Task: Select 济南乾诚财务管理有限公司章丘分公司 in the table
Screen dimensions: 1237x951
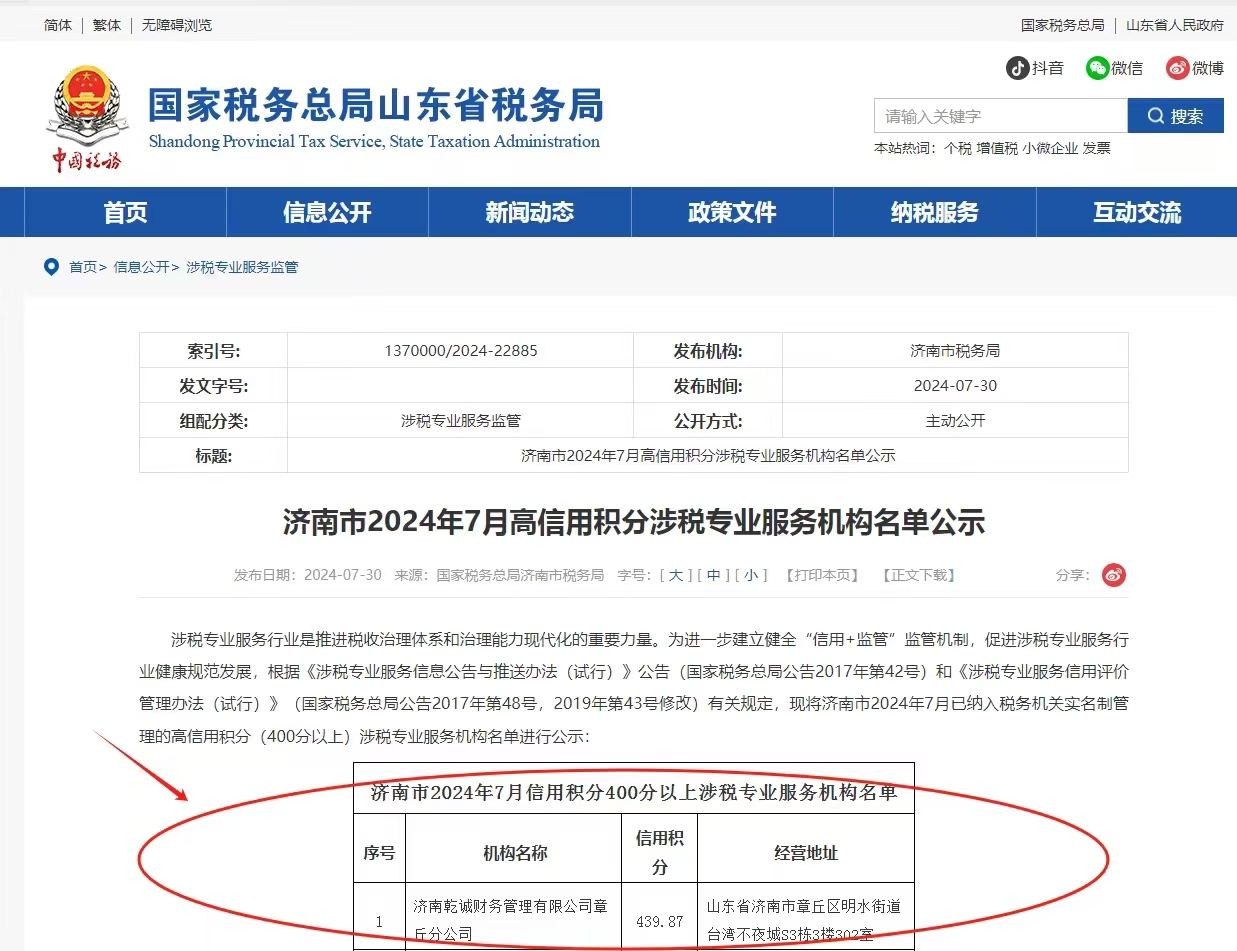Action: 512,921
